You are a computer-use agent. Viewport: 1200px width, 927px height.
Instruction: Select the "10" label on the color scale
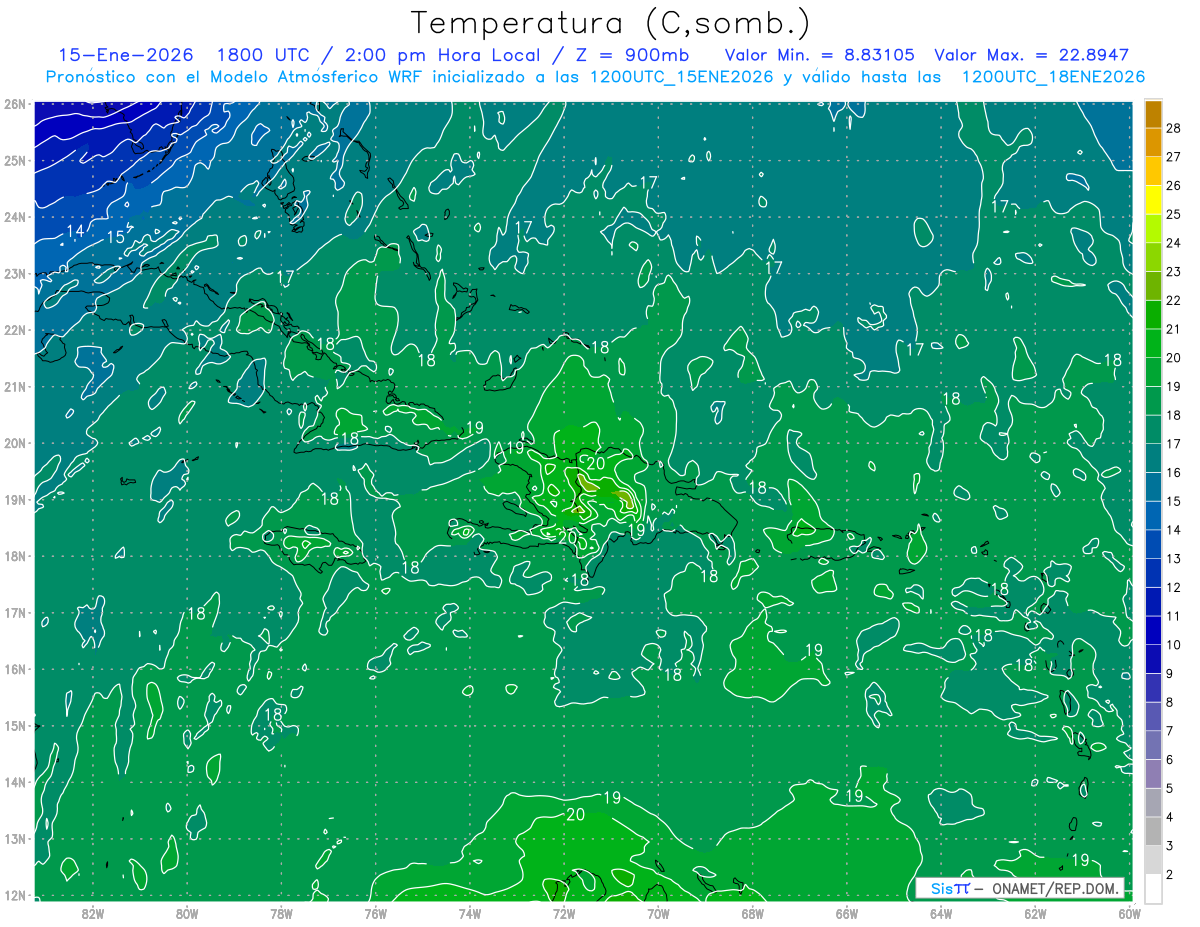coord(1173,645)
